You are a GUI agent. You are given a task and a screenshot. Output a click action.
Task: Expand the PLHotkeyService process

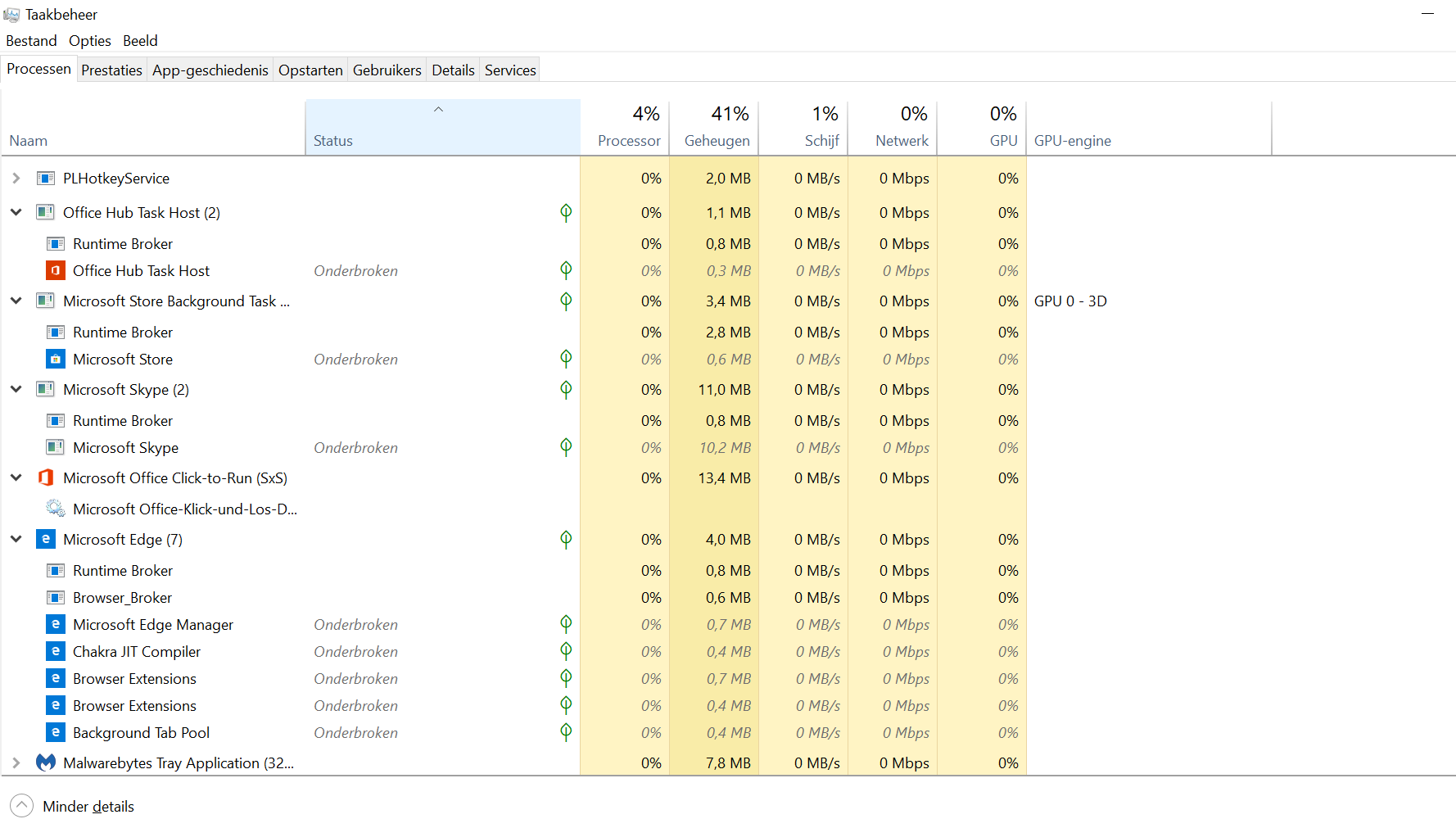coord(16,178)
